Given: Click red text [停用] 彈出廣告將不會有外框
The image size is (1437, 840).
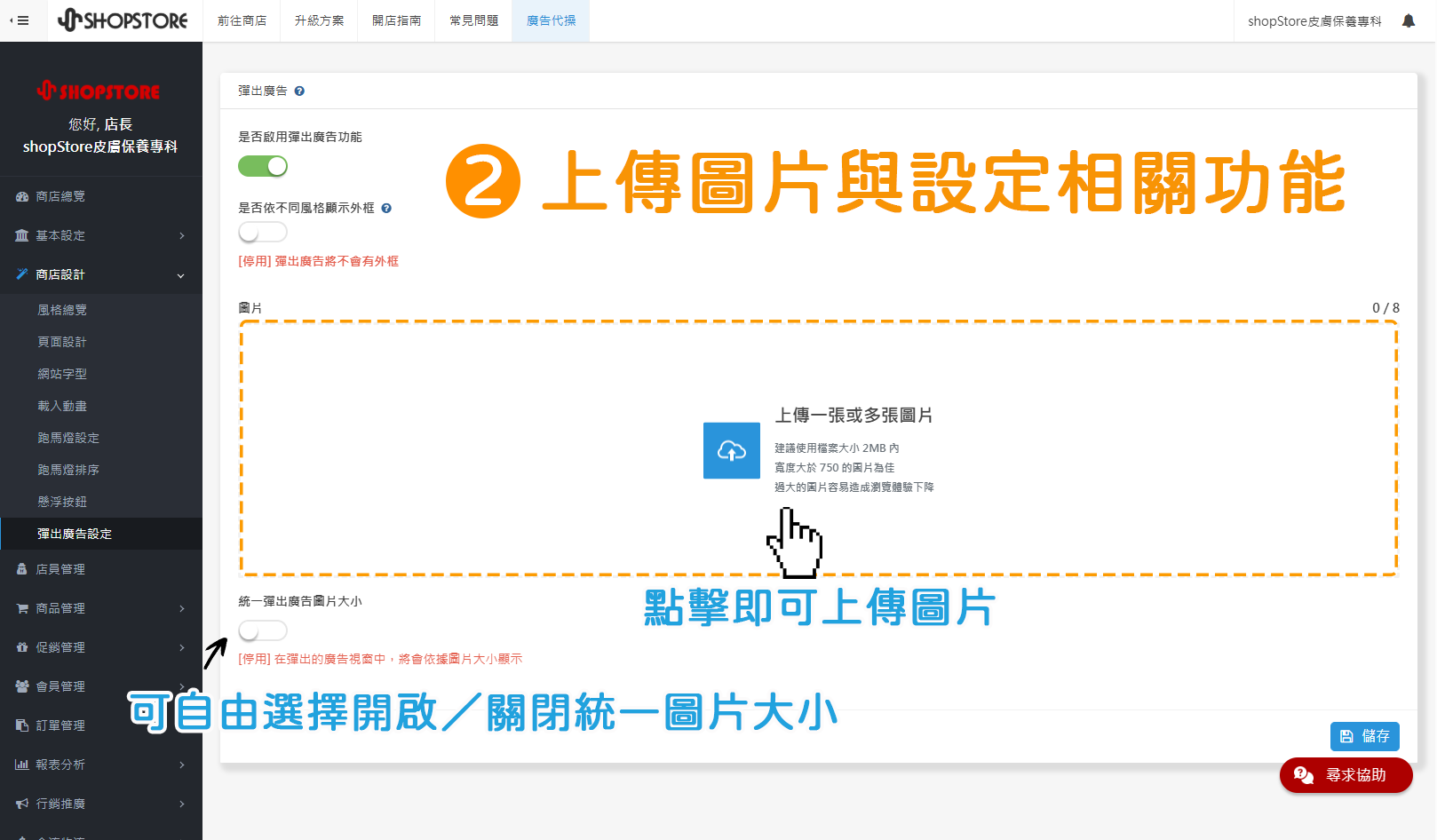Looking at the screenshot, I should (318, 261).
